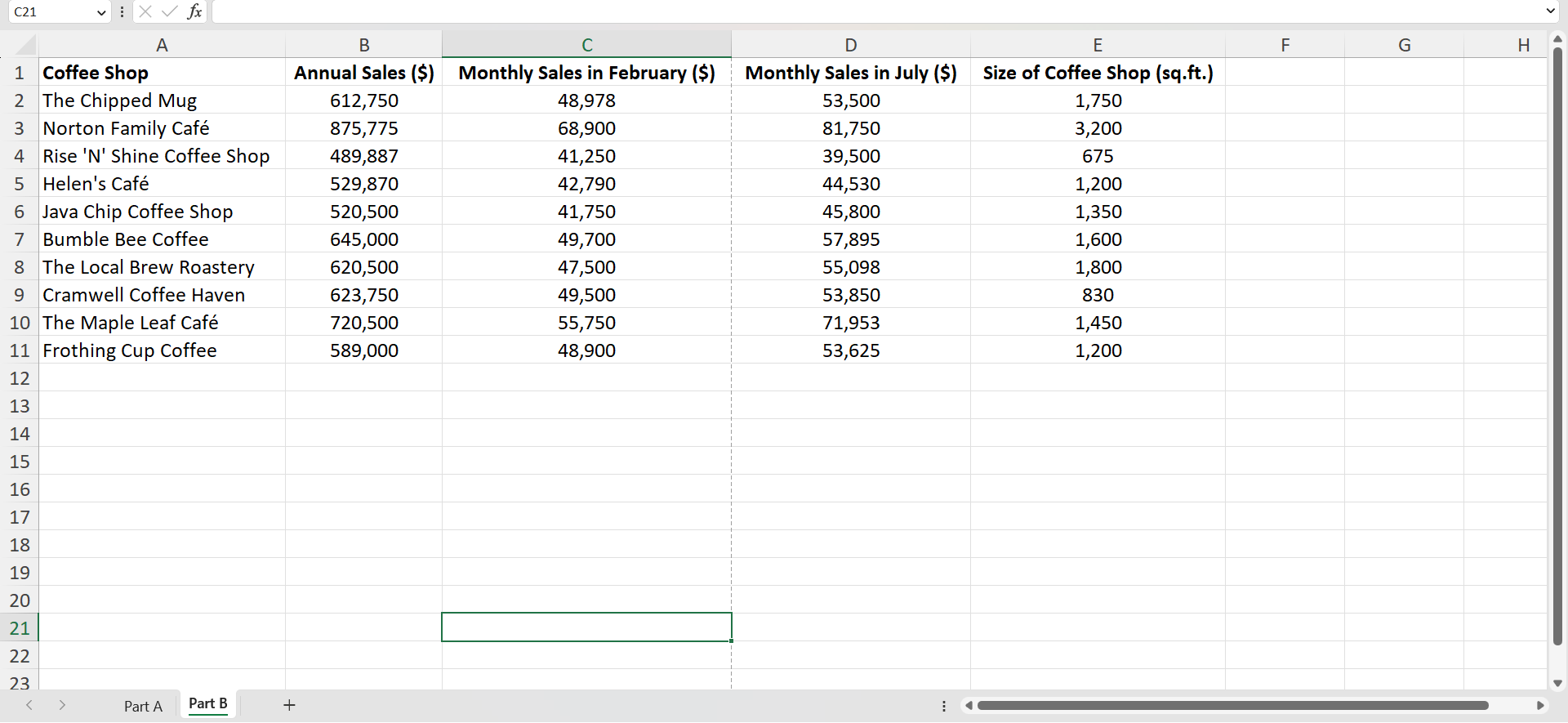Click shop size value 830
The image size is (1568, 723).
coord(1098,295)
